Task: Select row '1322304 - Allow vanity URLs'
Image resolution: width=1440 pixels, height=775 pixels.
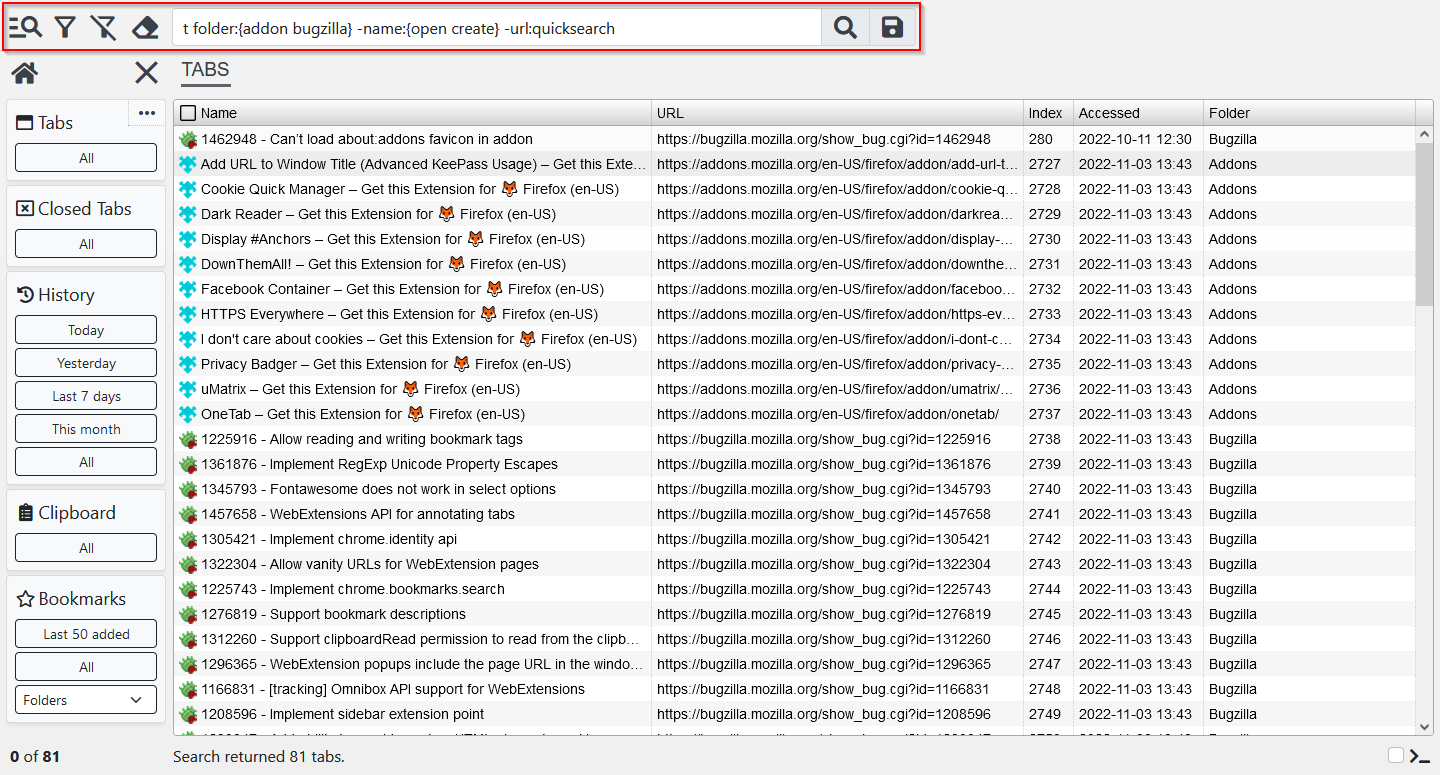Action: pyautogui.click(x=795, y=564)
